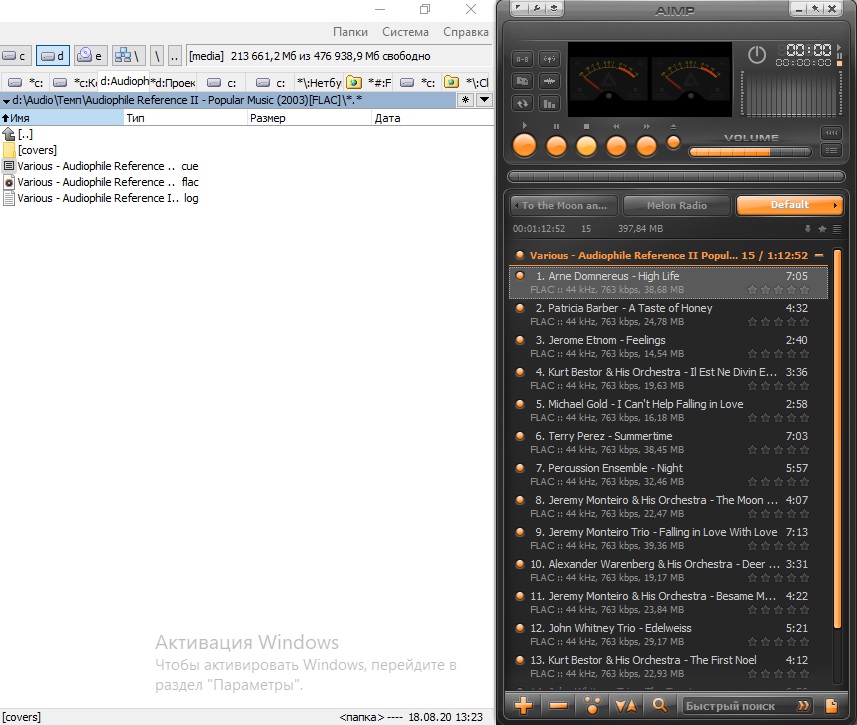
Task: Switch to drive d button
Action: (53, 56)
